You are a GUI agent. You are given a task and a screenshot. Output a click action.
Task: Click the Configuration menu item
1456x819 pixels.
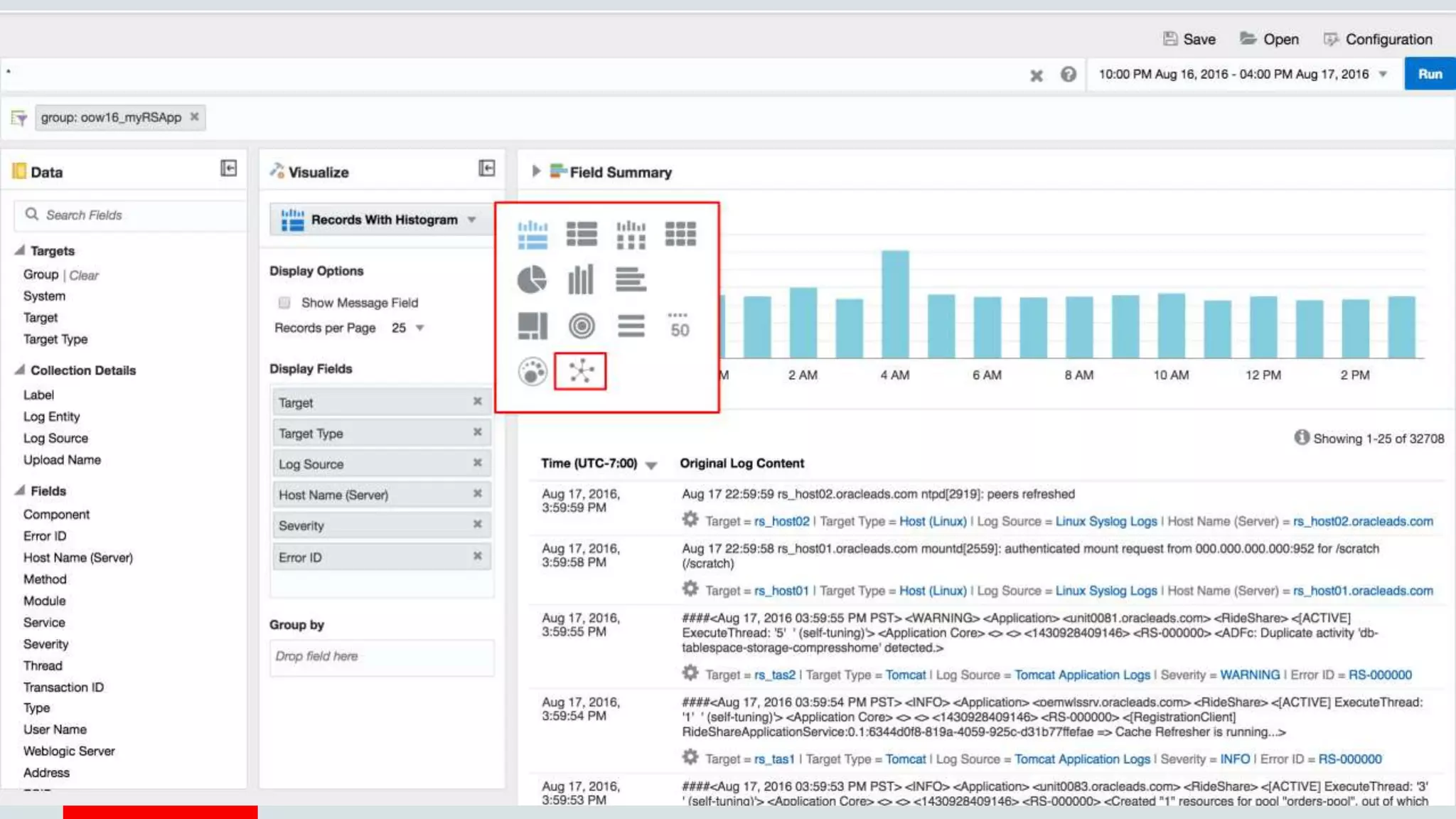[x=1378, y=39]
